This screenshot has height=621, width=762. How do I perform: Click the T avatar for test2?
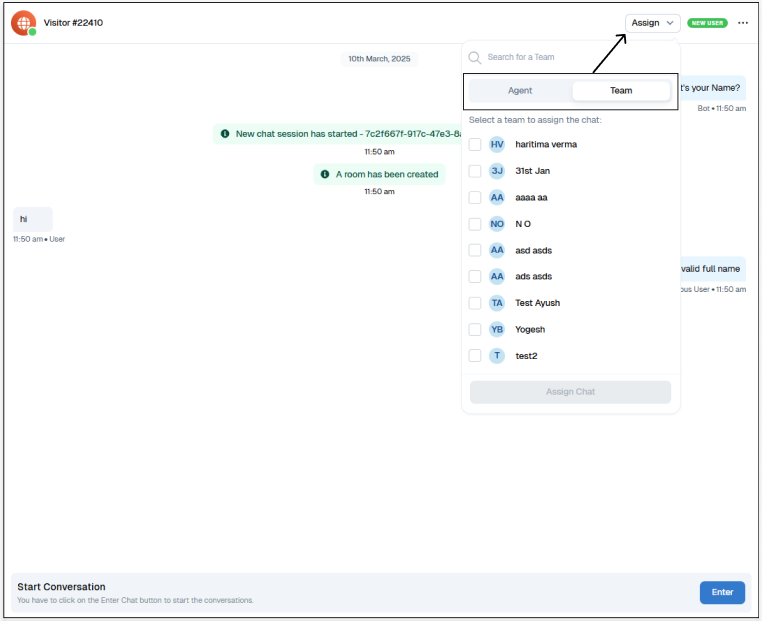[497, 356]
